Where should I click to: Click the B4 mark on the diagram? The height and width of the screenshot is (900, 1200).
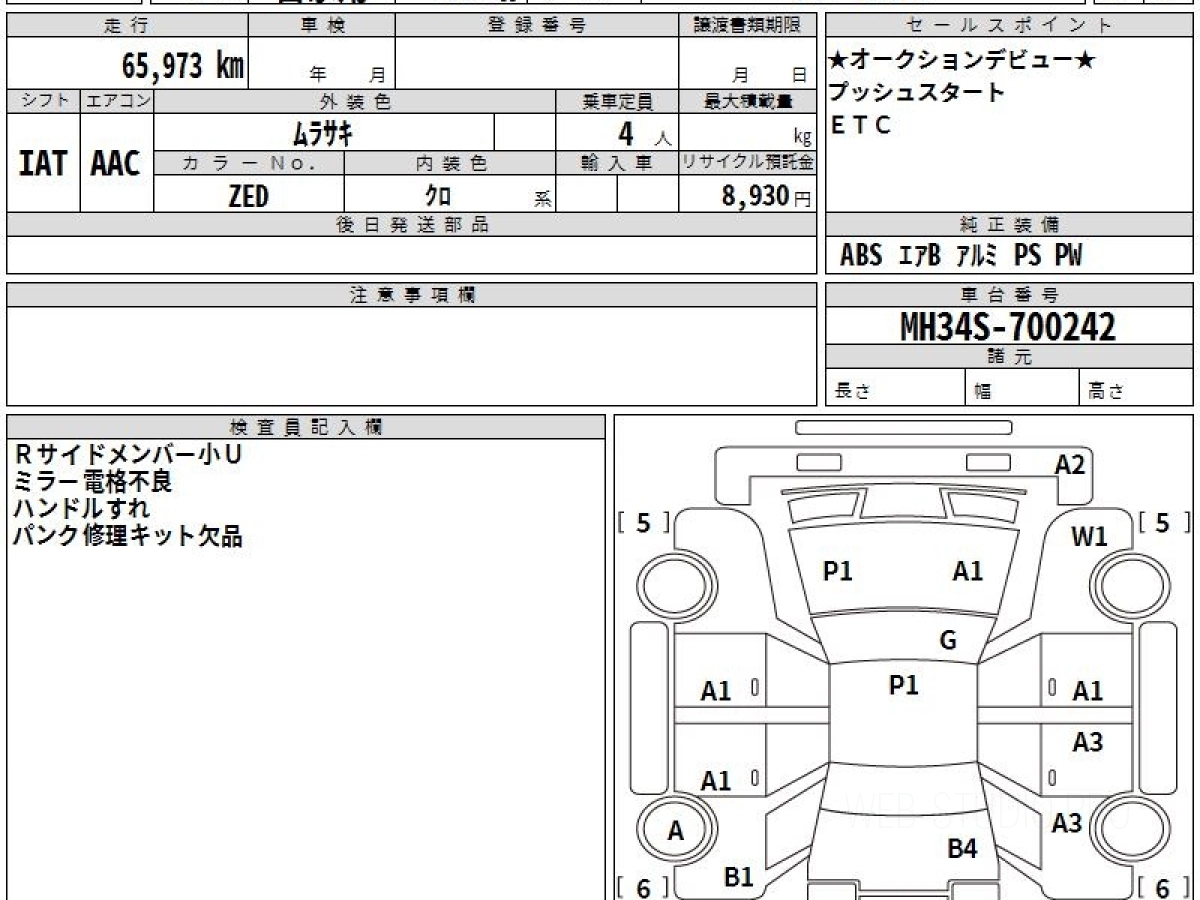(x=962, y=849)
